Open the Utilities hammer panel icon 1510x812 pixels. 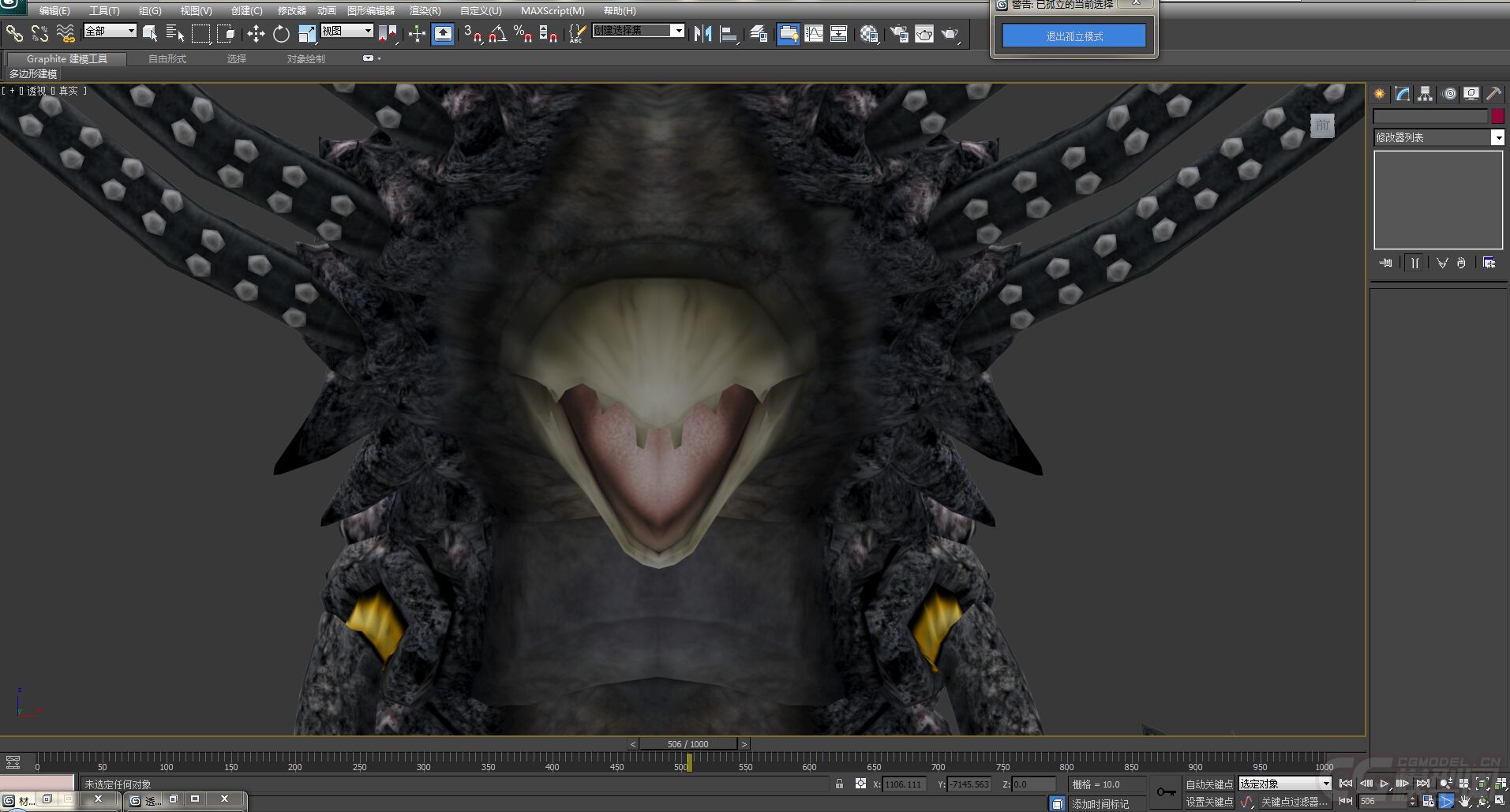(x=1493, y=94)
